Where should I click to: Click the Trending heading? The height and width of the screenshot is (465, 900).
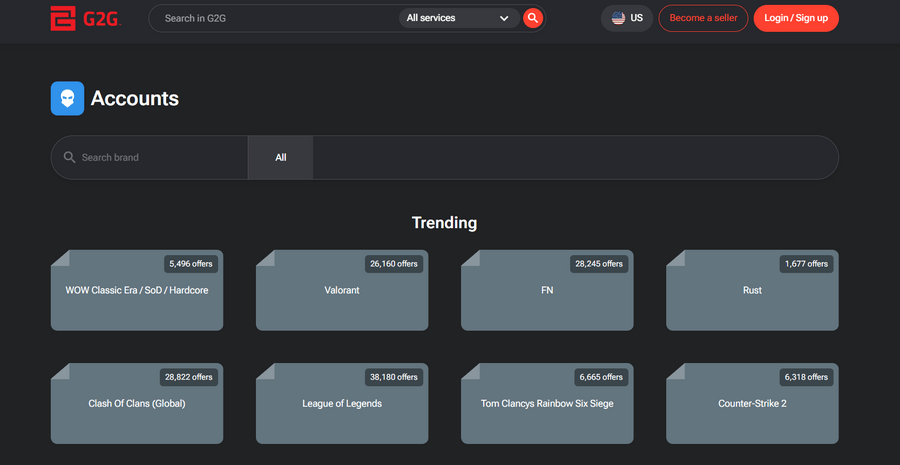coord(444,223)
